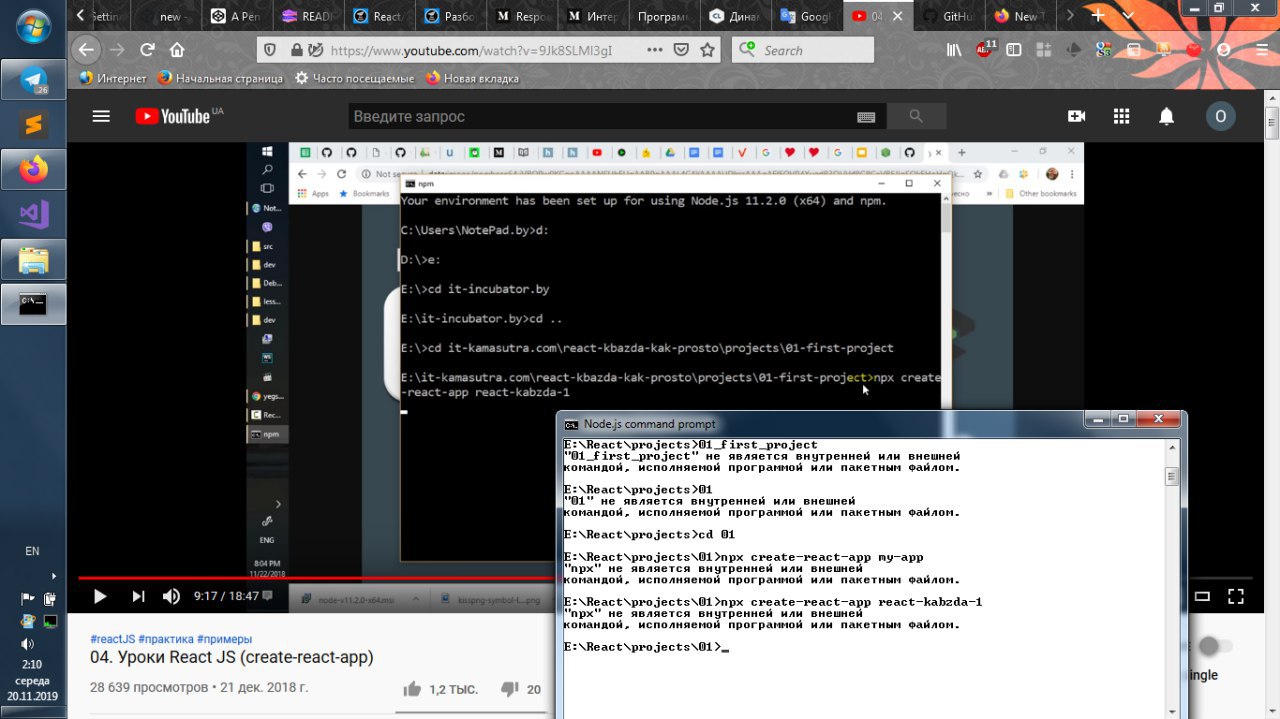Click the YouTube search input field

click(600, 117)
